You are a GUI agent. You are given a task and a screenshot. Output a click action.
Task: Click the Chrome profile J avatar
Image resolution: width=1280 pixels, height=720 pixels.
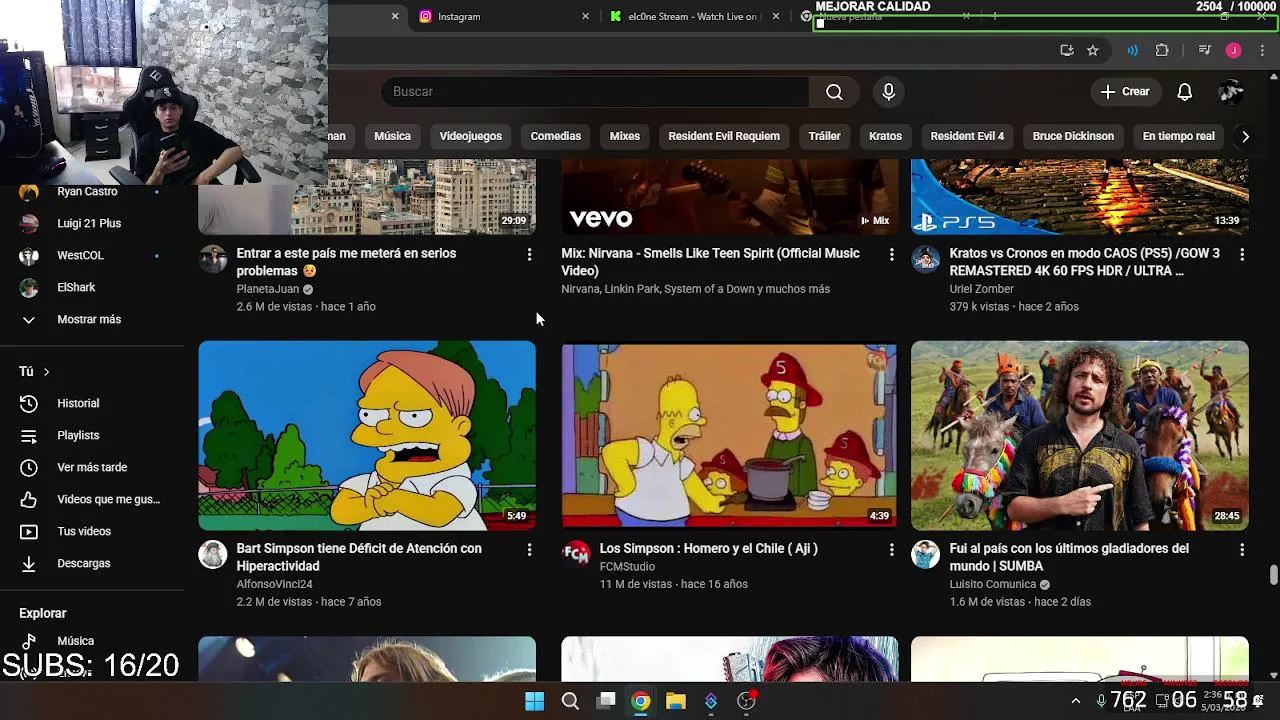(1234, 50)
